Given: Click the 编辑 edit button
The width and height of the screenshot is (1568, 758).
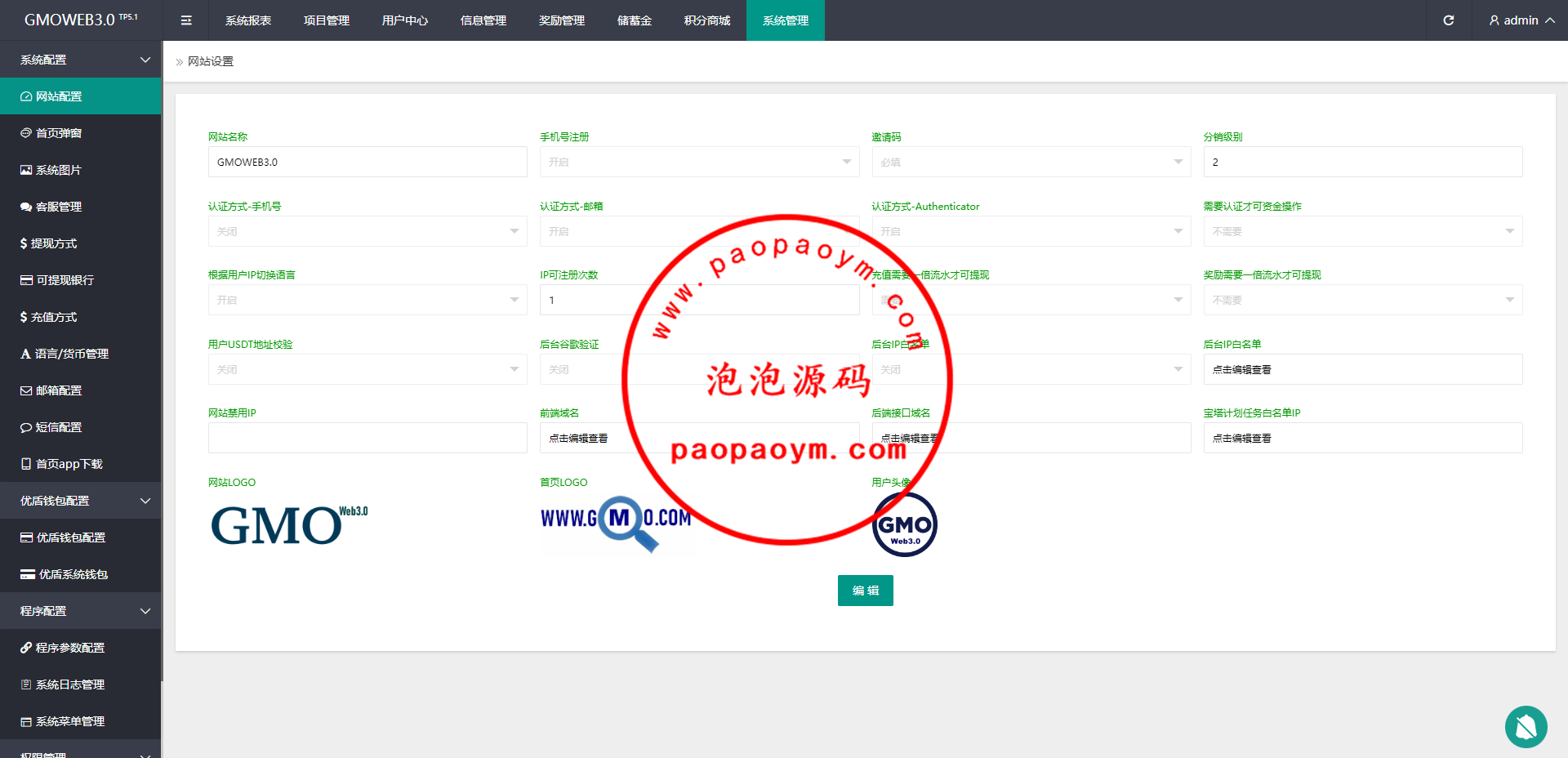Looking at the screenshot, I should (x=866, y=591).
